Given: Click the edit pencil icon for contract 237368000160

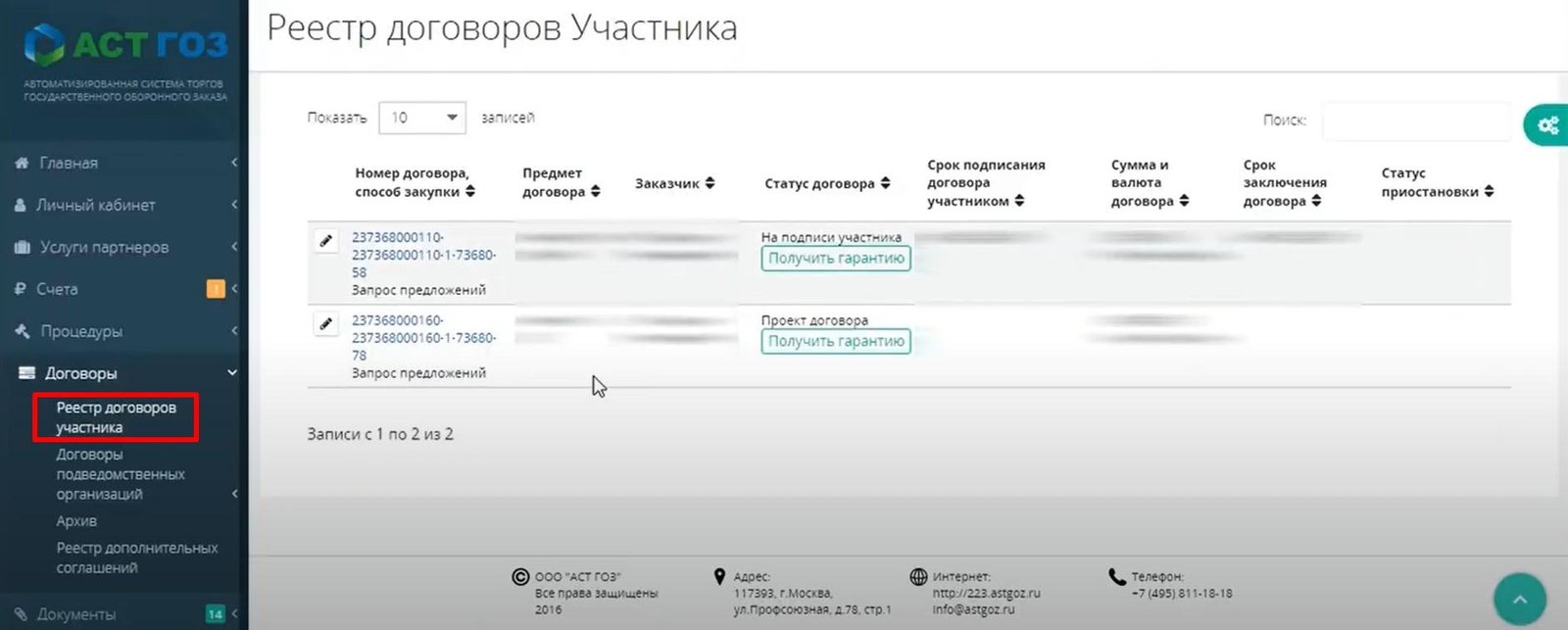Looking at the screenshot, I should click(x=326, y=323).
